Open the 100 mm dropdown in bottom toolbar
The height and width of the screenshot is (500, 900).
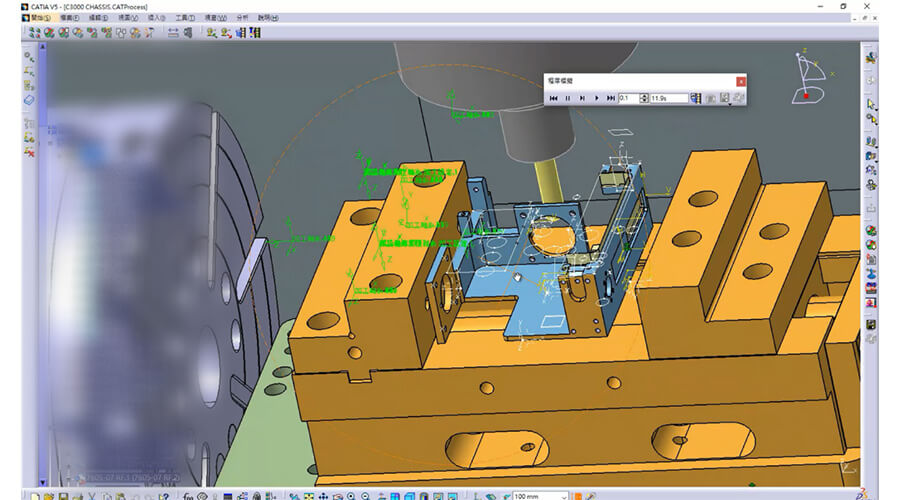[566, 496]
